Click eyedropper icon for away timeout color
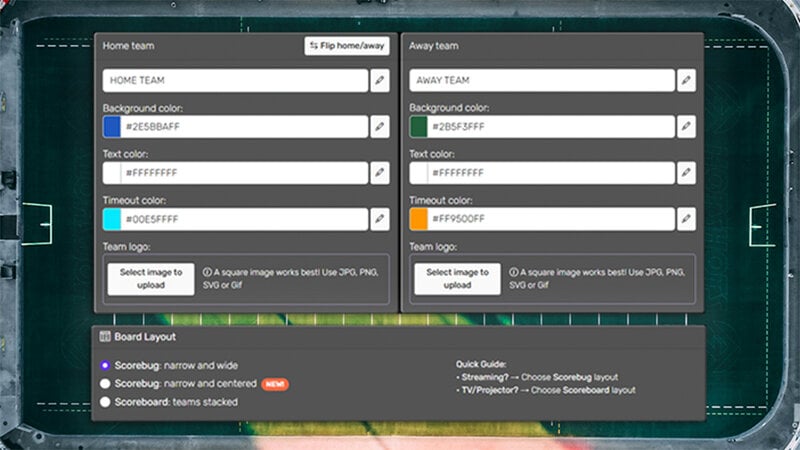The image size is (800, 450). (x=686, y=219)
